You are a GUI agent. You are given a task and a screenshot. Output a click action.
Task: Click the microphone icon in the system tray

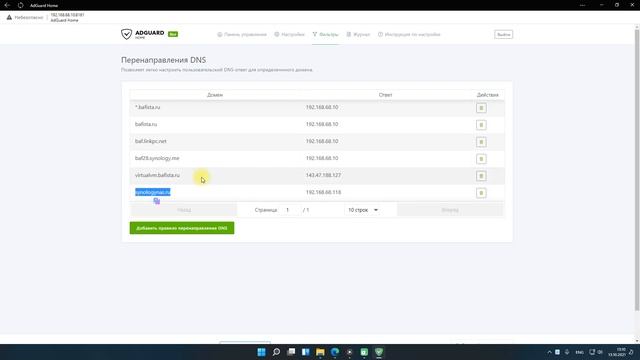pyautogui.click(x=567, y=352)
